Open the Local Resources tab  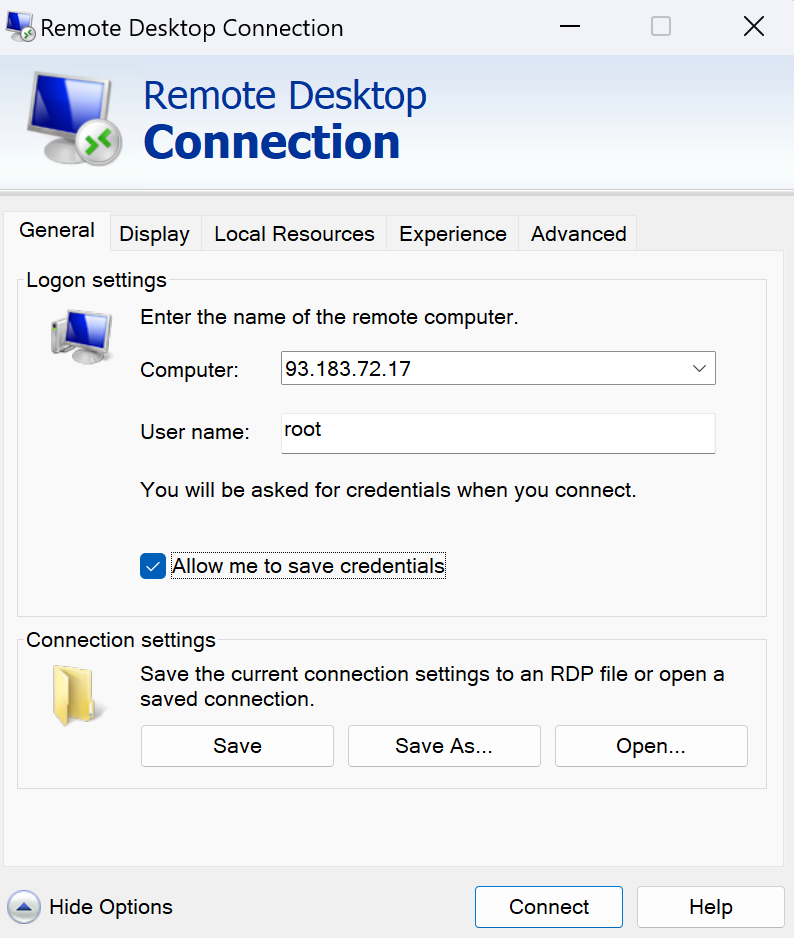coord(294,234)
